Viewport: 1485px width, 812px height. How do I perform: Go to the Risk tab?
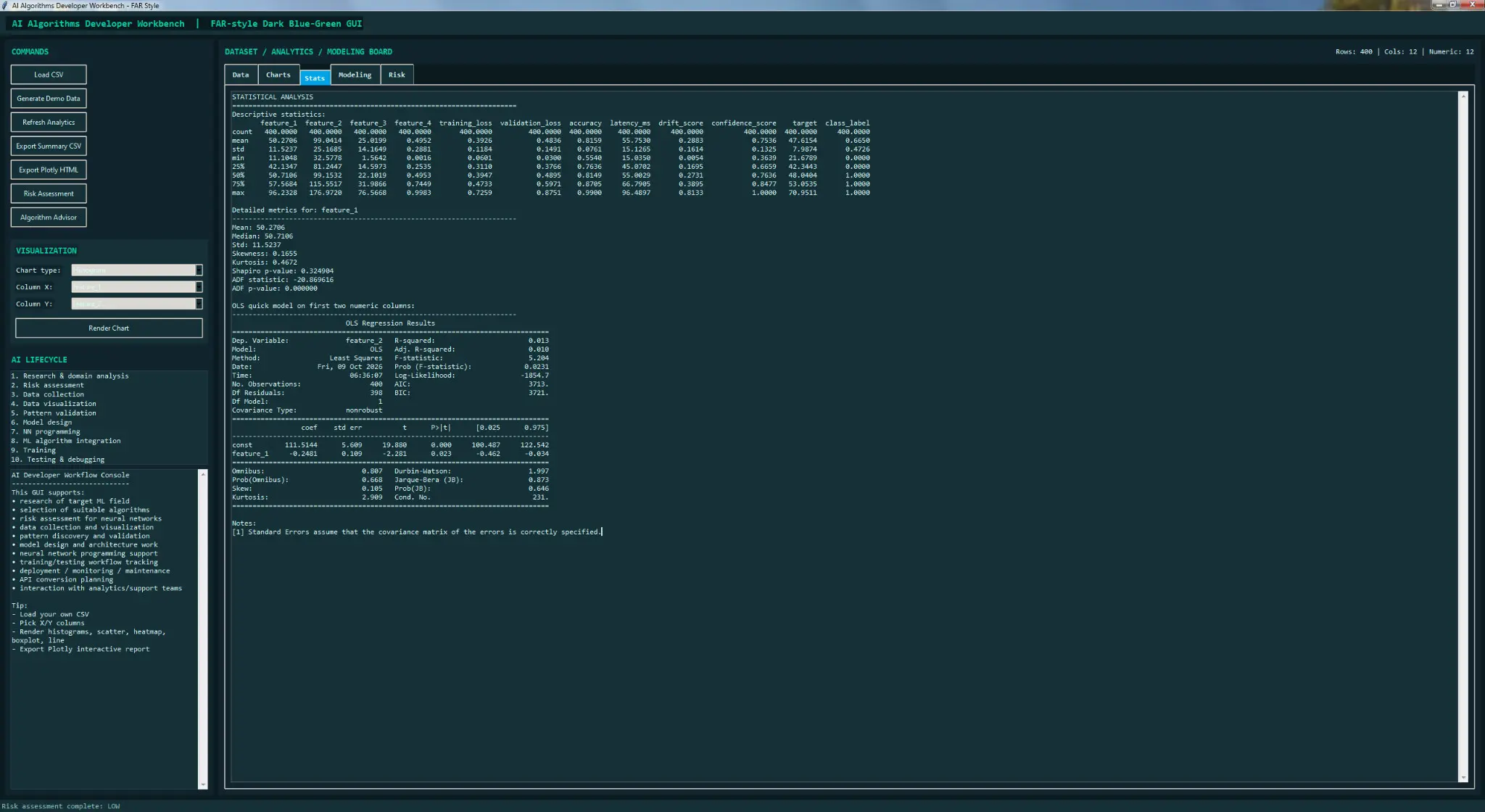[397, 75]
